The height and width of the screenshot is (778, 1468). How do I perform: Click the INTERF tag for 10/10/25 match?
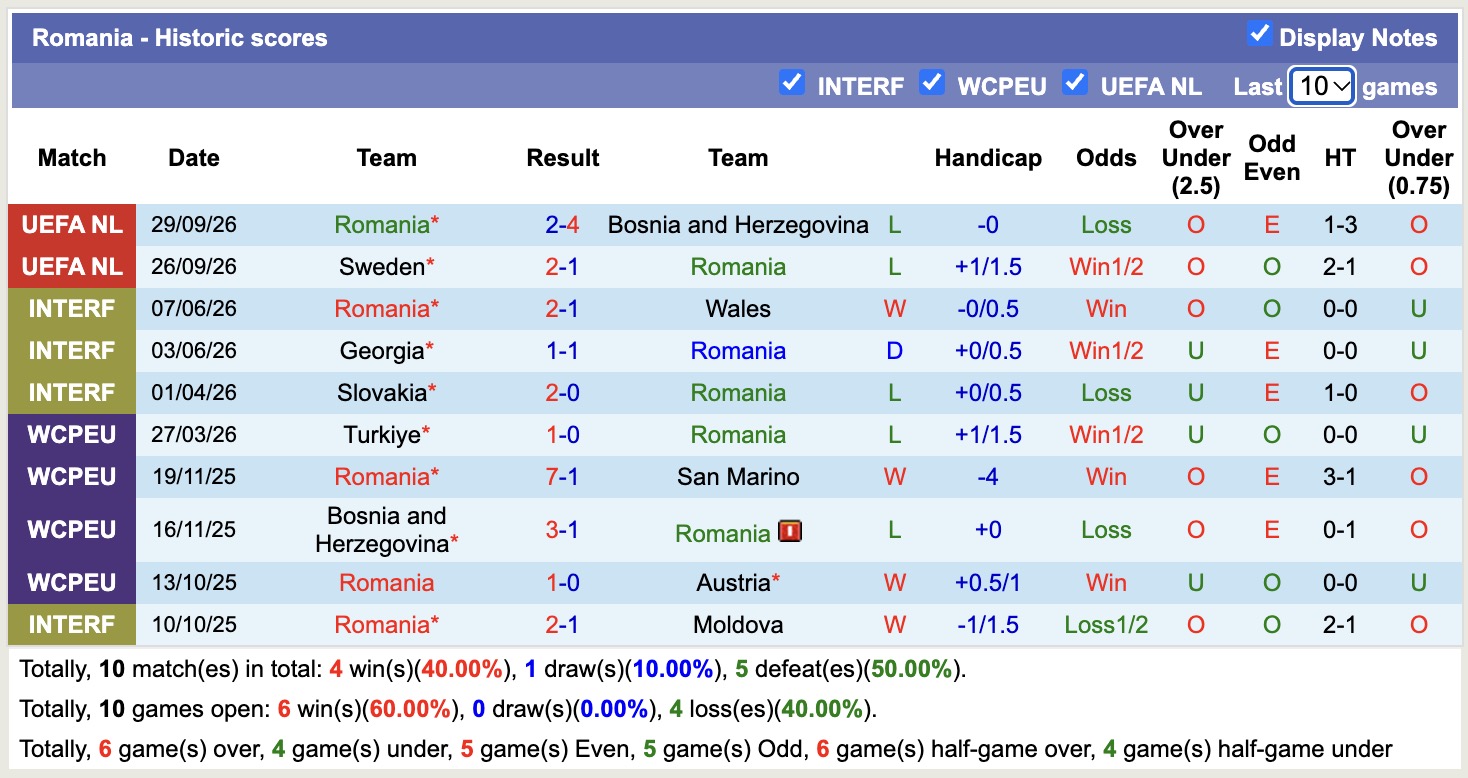[72, 625]
